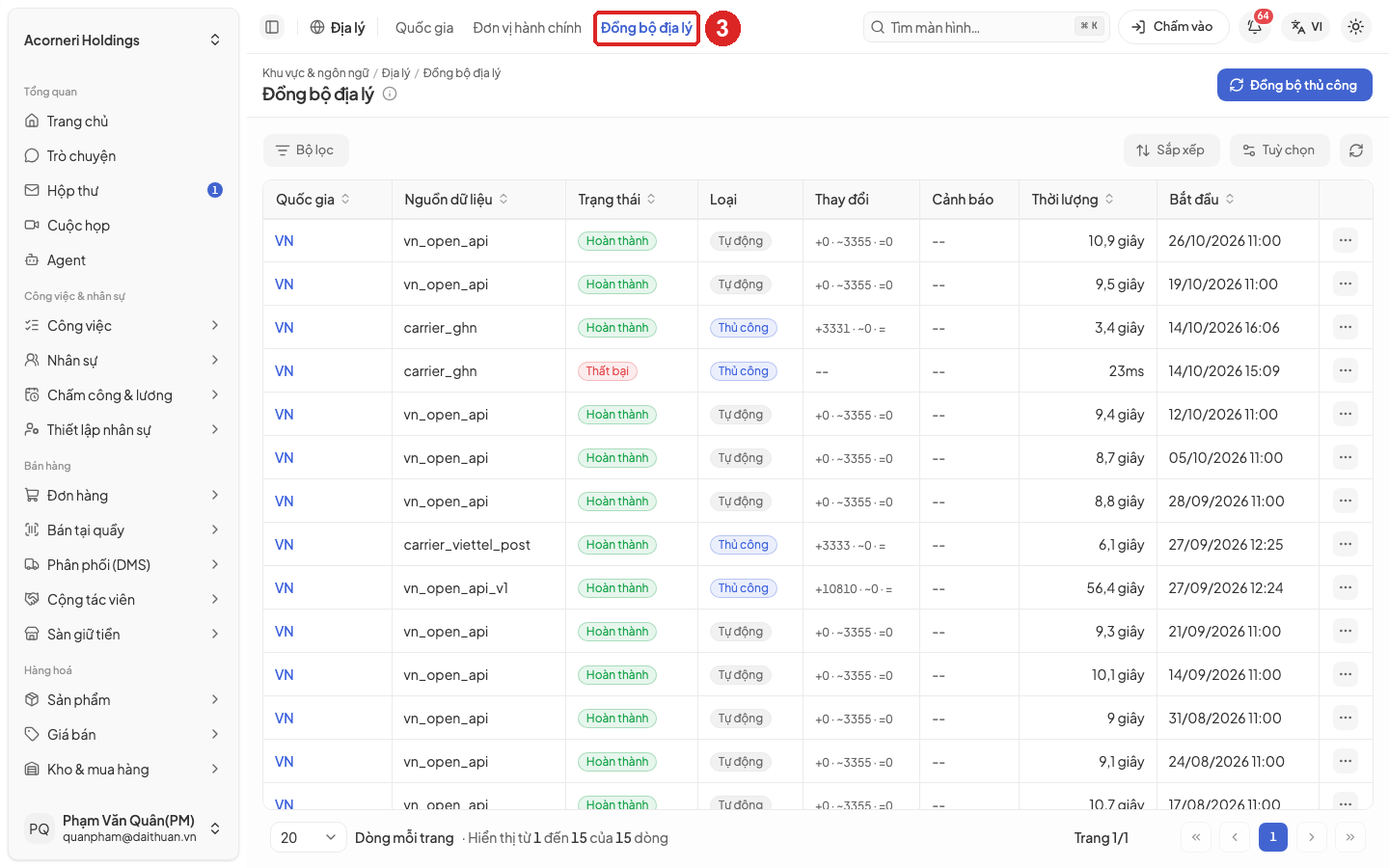Open Cuộc họp meetings page
The height and width of the screenshot is (868, 1389).
click(x=123, y=226)
